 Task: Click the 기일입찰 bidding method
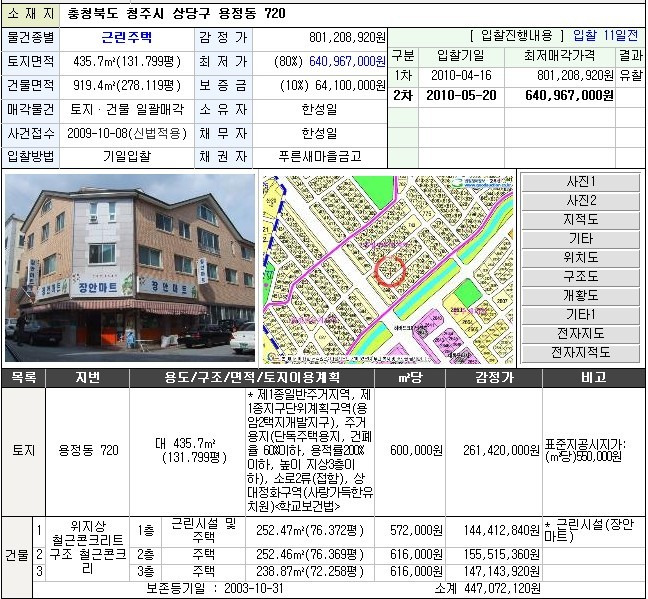[x=127, y=157]
